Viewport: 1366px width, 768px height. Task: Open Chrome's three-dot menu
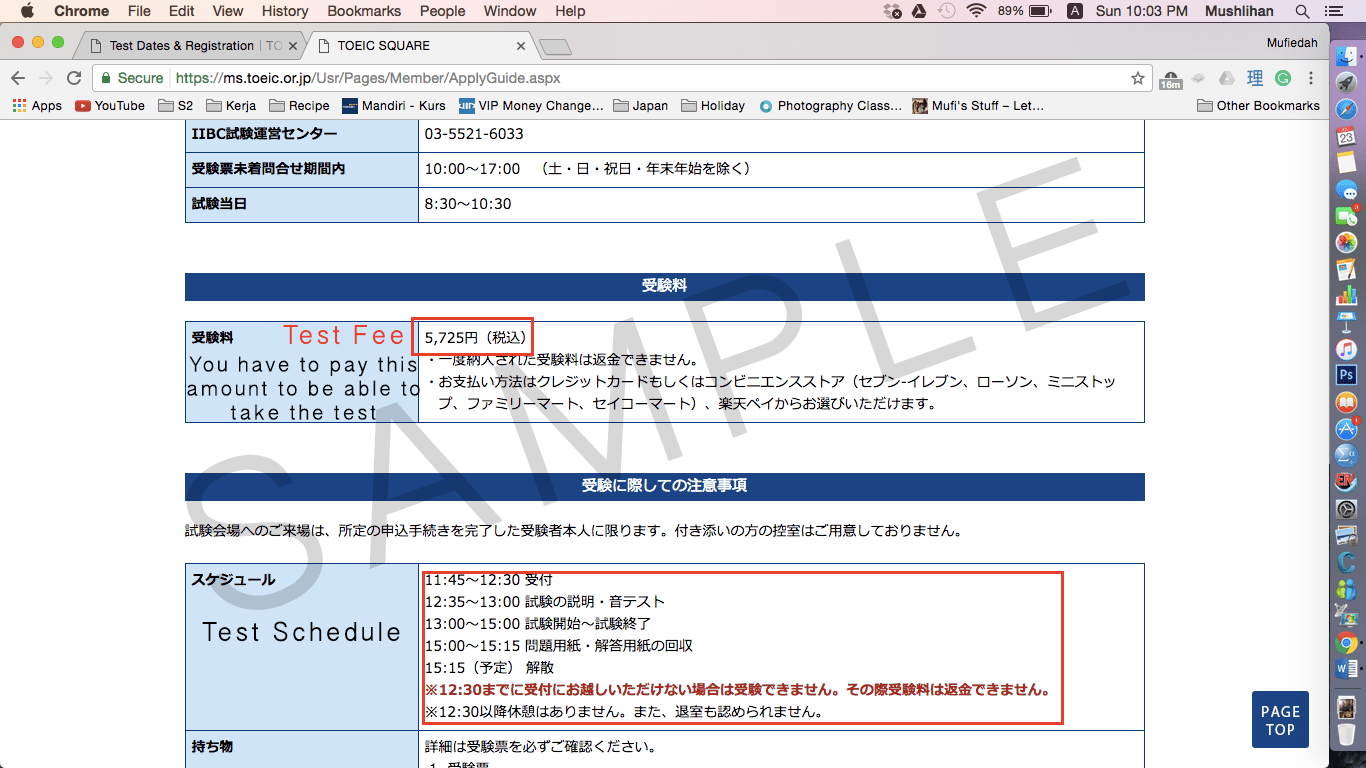point(1311,78)
